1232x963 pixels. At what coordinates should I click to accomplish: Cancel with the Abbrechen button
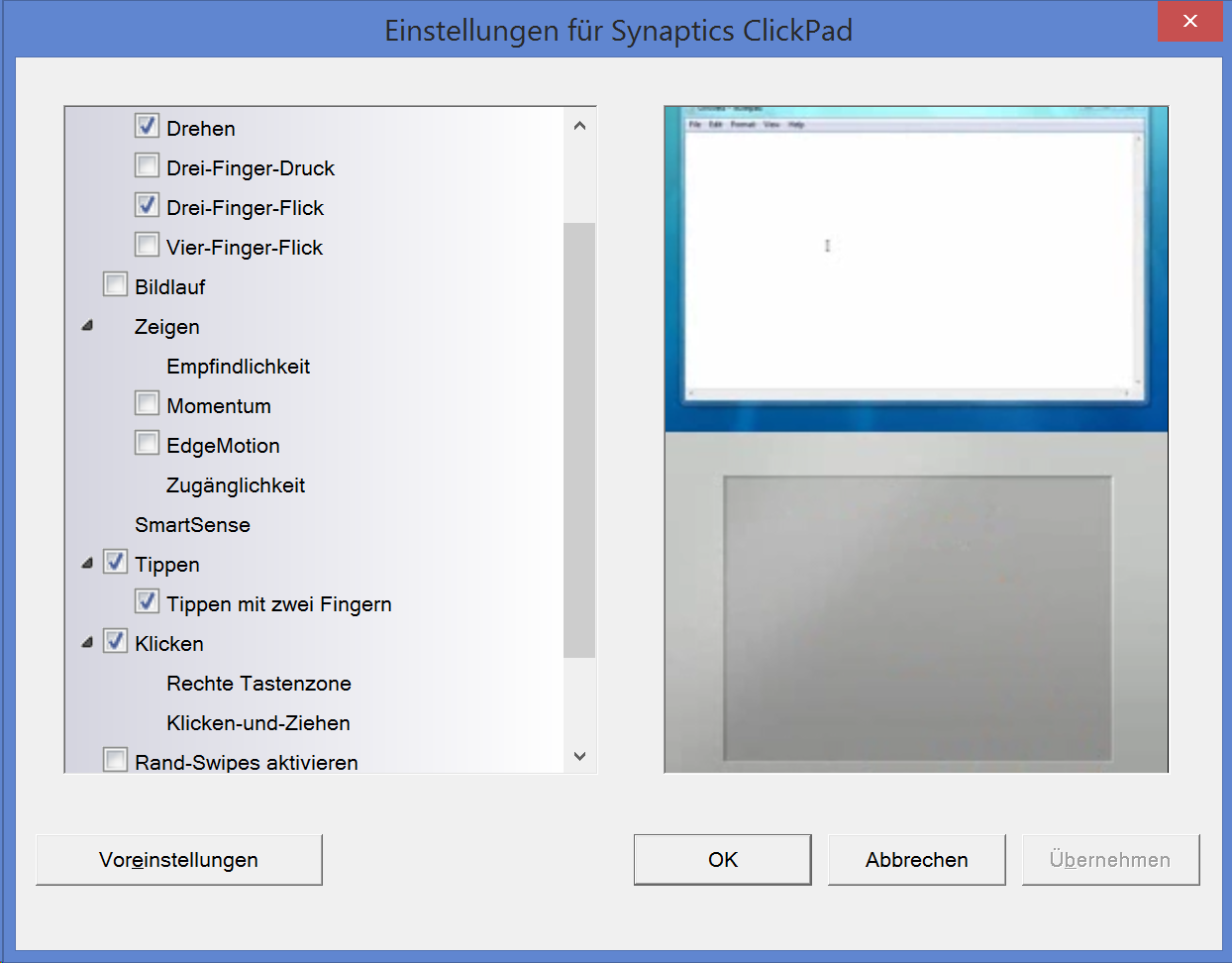pos(917,860)
